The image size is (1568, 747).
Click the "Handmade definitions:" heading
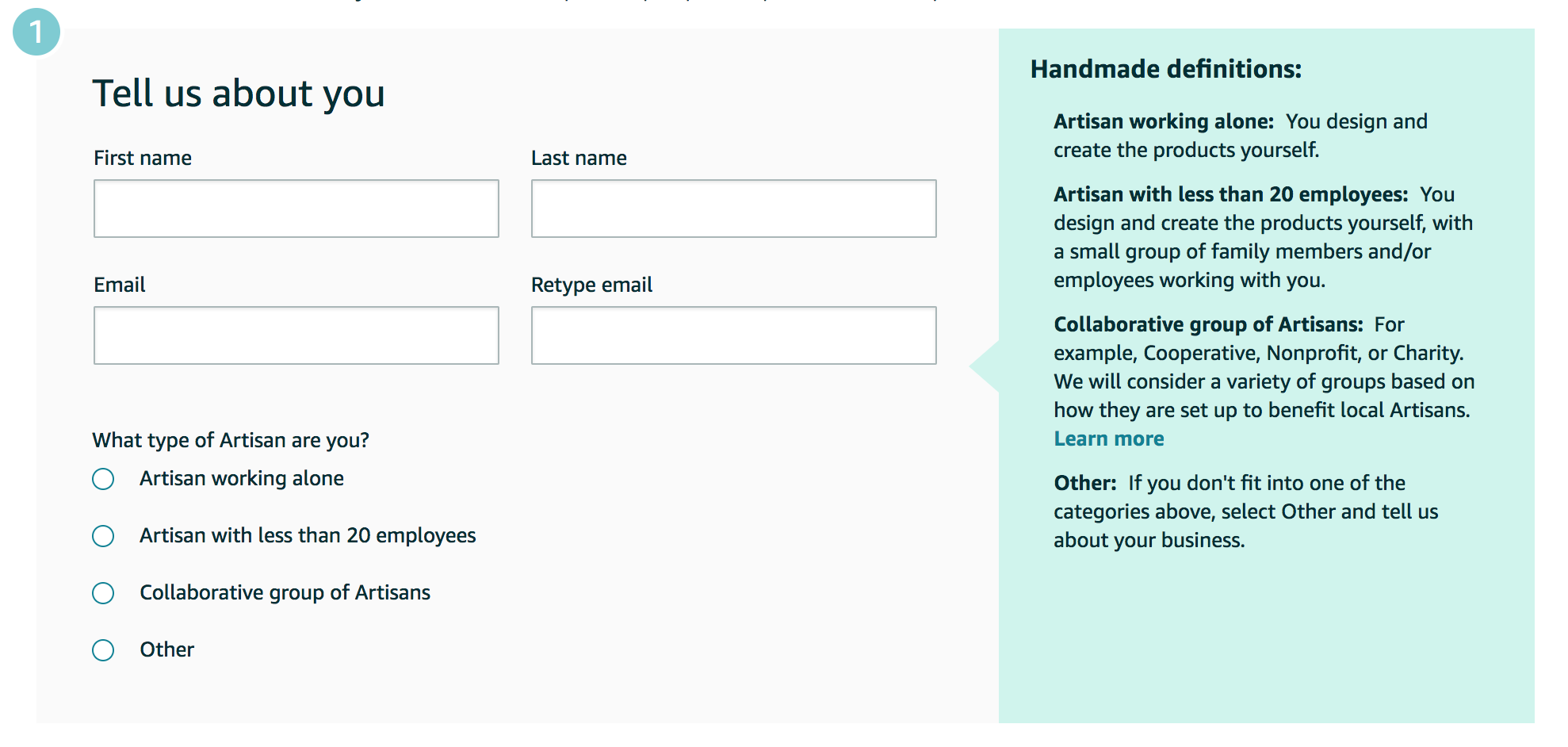point(1165,69)
